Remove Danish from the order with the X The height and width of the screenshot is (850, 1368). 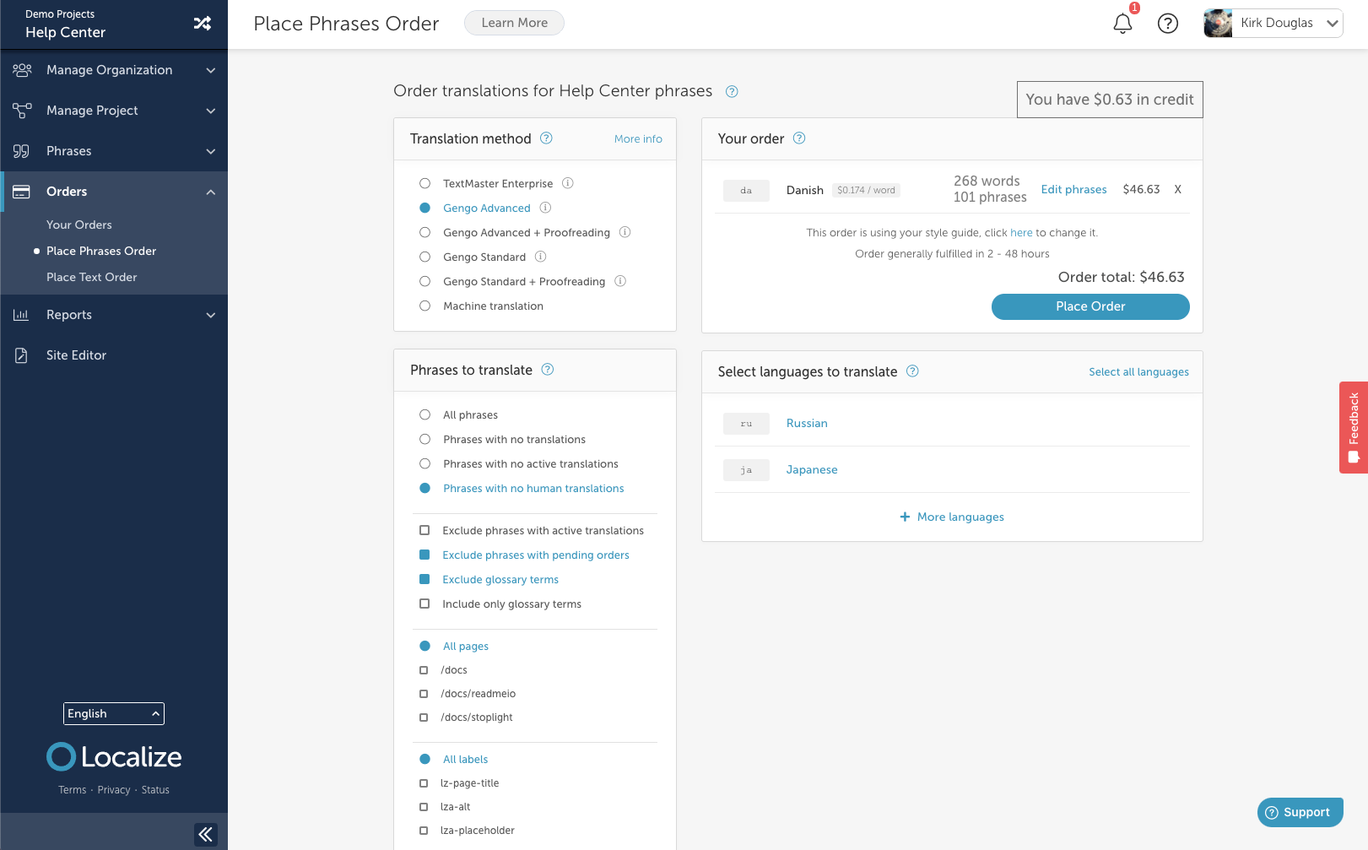point(1177,189)
